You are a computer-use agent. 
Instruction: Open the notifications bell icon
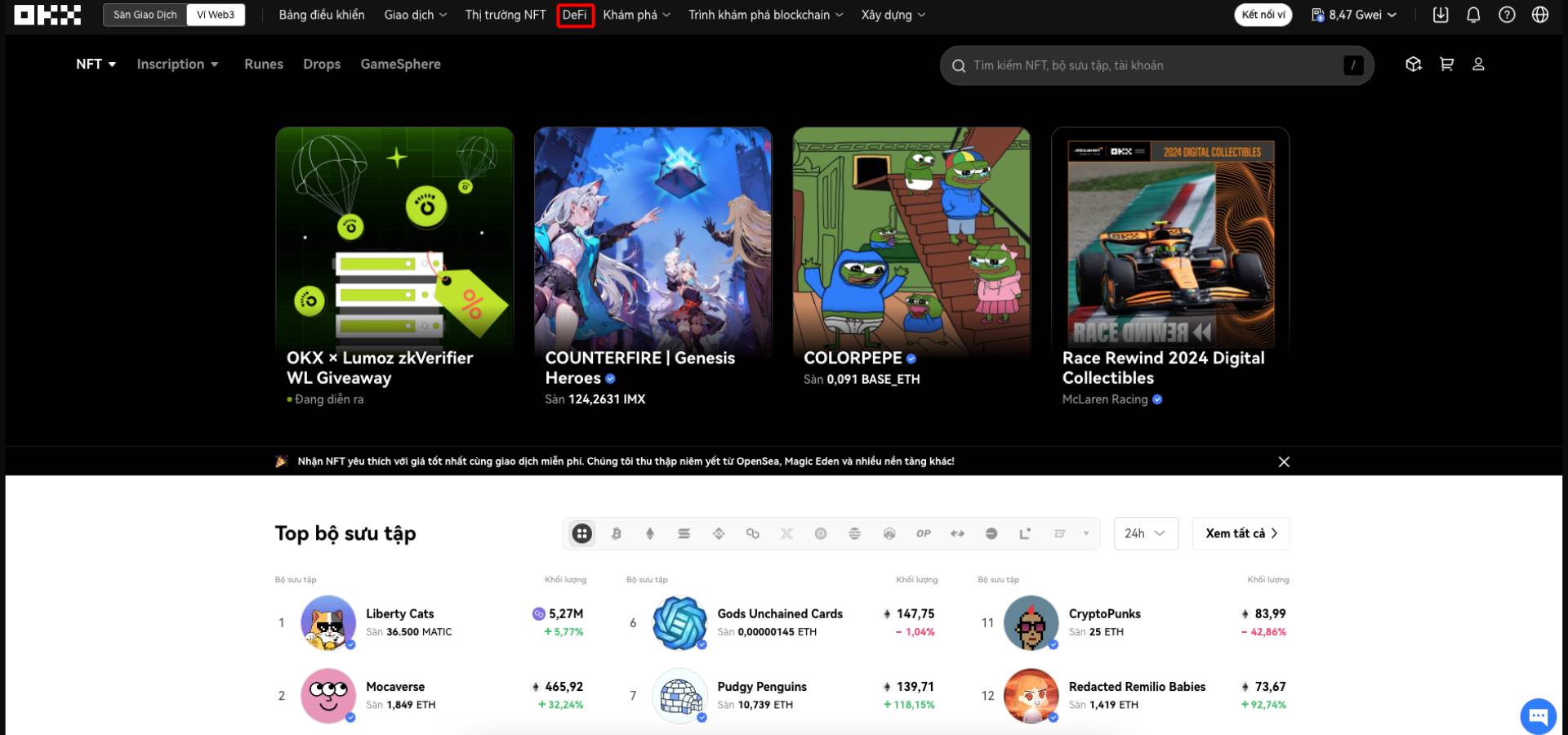pyautogui.click(x=1473, y=15)
